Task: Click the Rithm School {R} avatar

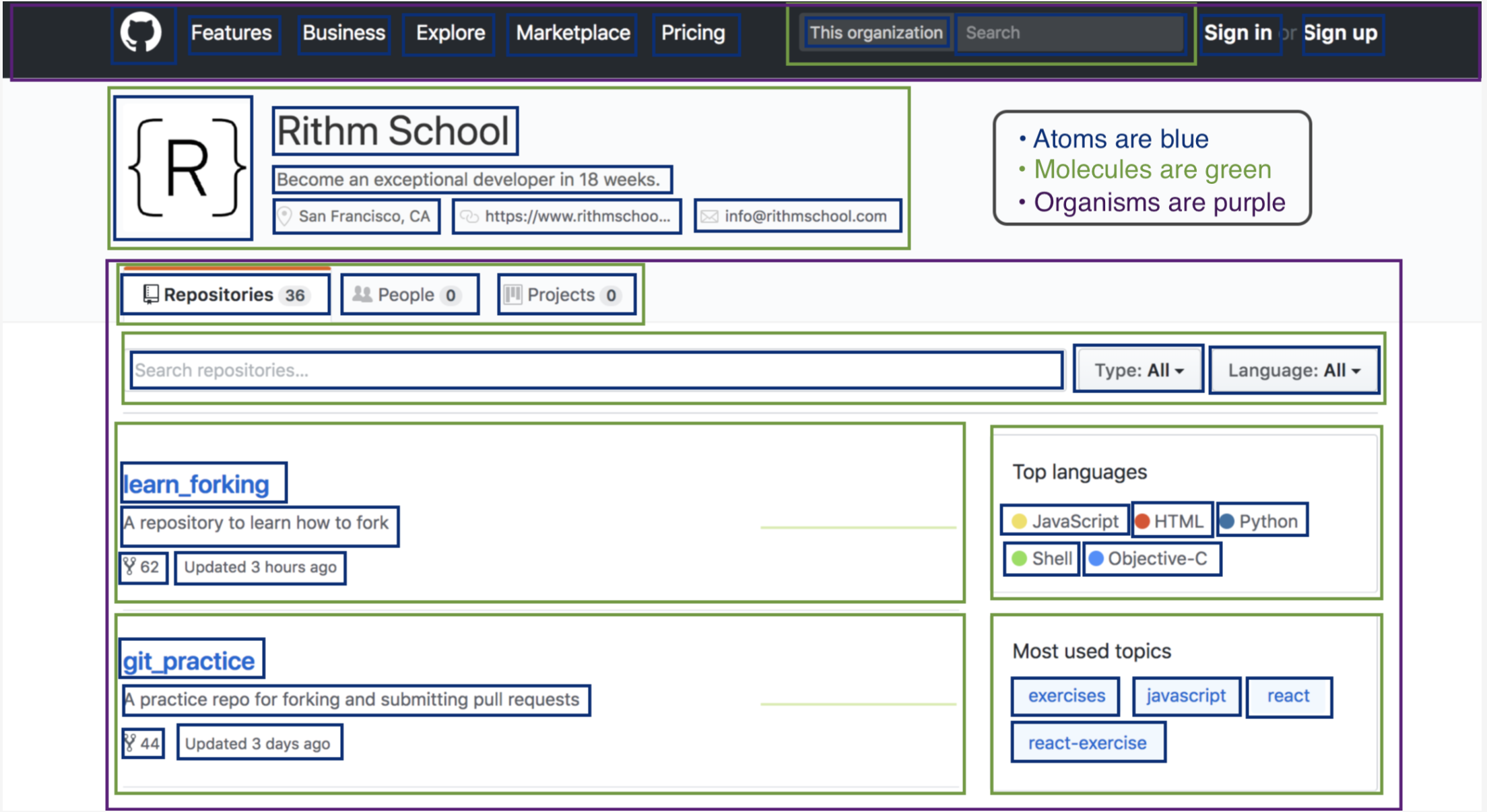Action: (184, 168)
